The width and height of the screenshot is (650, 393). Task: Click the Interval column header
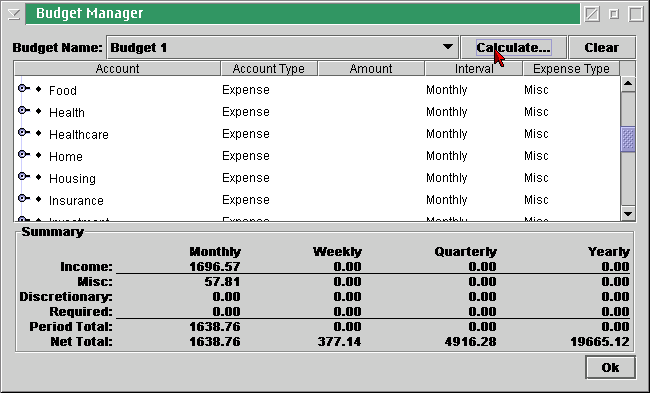click(474, 68)
